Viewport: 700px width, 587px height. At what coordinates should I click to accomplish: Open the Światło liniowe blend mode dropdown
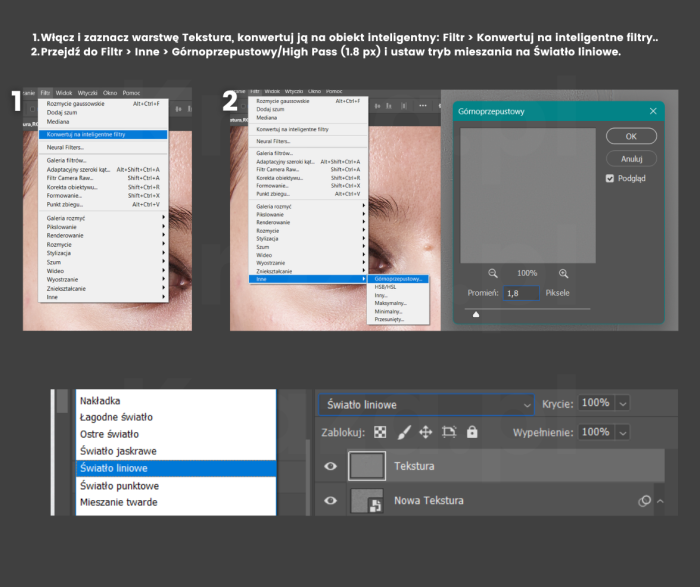pyautogui.click(x=426, y=404)
